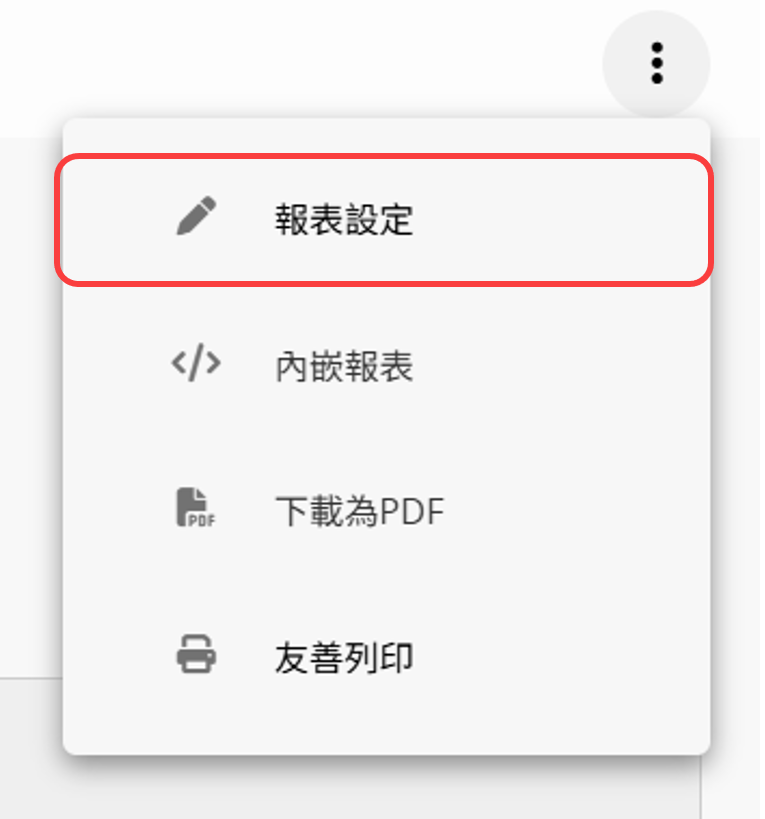Select the 內嵌報表 menu entry
The height and width of the screenshot is (819, 765).
[x=386, y=366]
